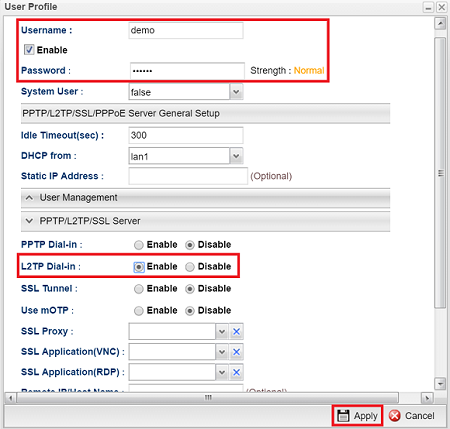Cancel the user profile changes
This screenshot has width=450, height=429.
click(x=412, y=416)
